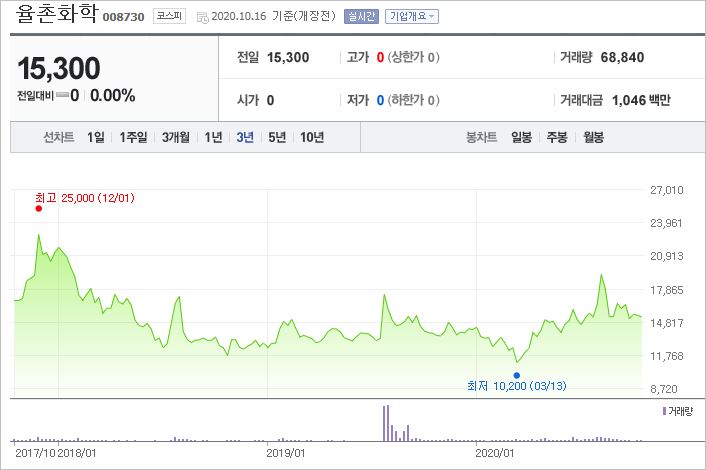
Task: Click the stock name 율촌화학
Action: (x=57, y=14)
